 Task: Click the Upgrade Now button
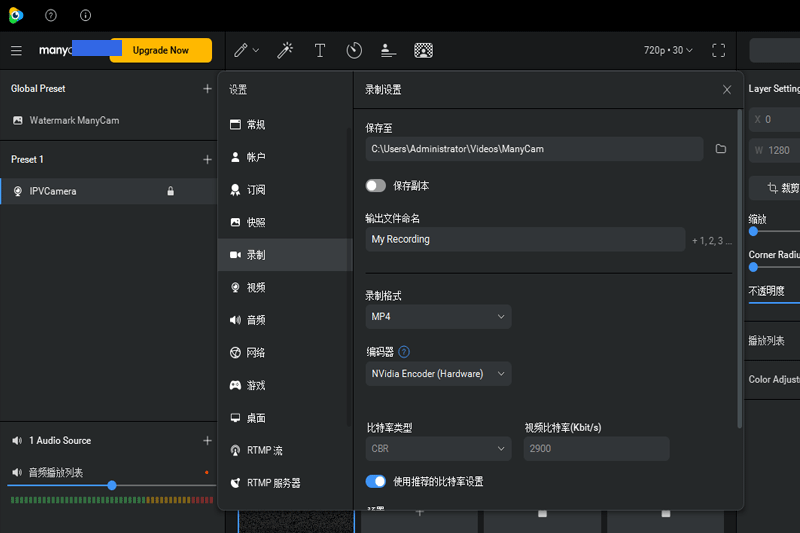click(161, 50)
